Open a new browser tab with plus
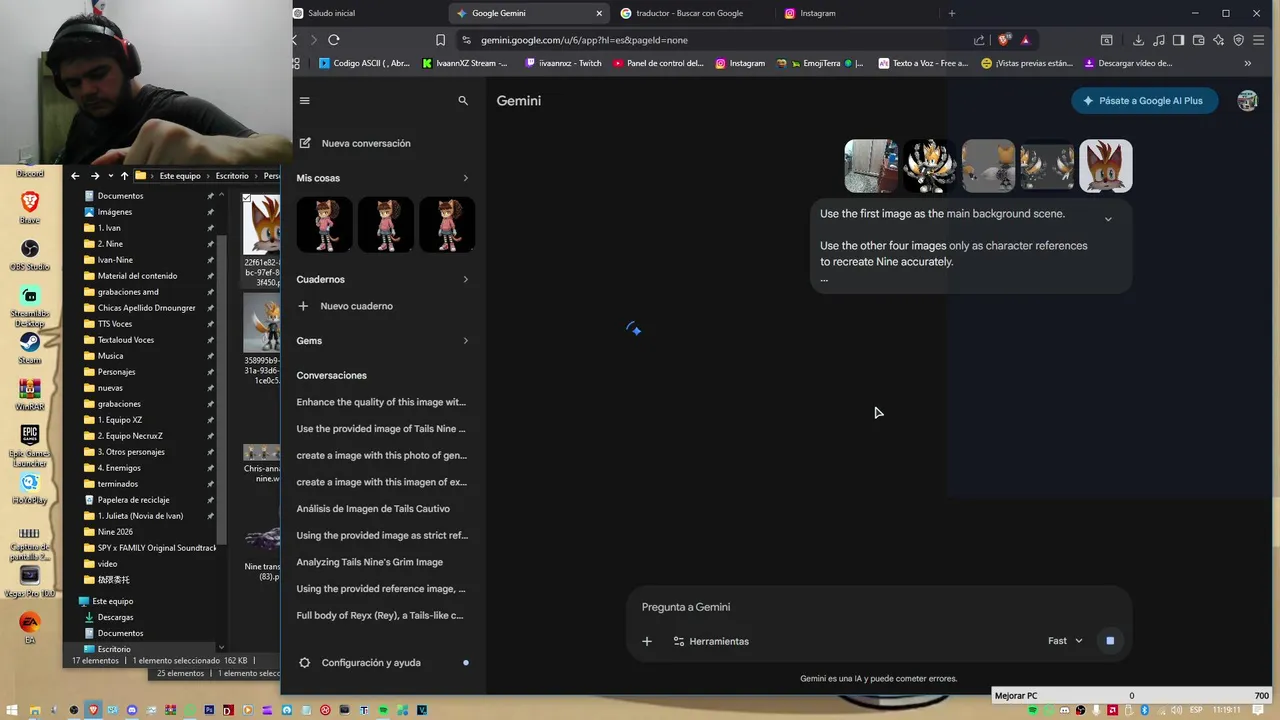 [952, 13]
